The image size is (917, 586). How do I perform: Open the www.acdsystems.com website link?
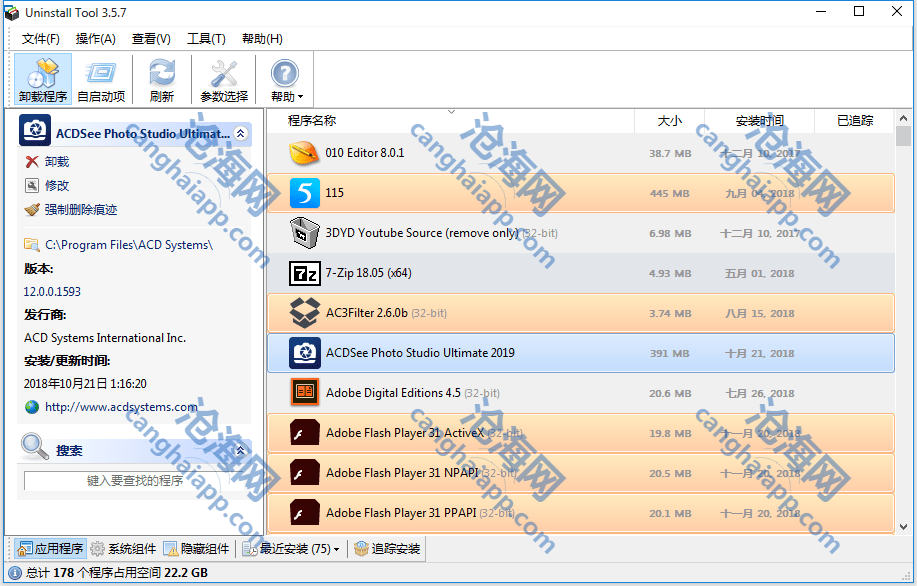click(120, 407)
